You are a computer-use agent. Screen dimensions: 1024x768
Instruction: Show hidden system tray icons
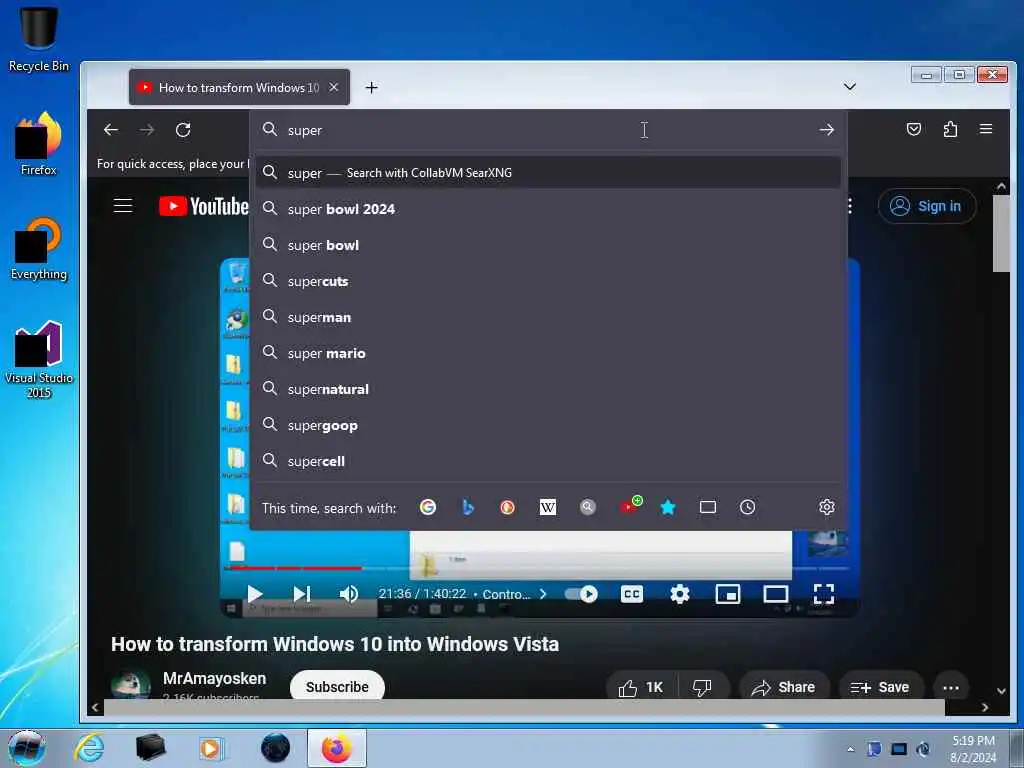click(x=850, y=749)
